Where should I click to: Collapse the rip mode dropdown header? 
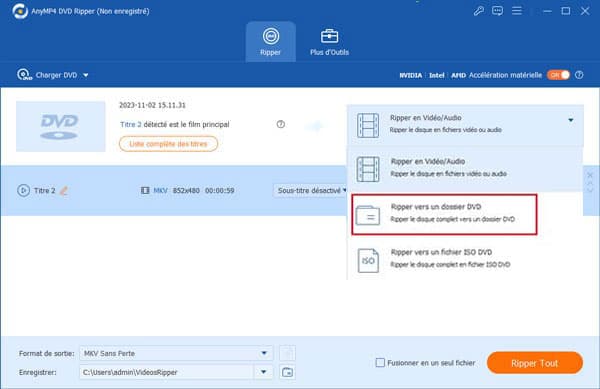(x=465, y=125)
